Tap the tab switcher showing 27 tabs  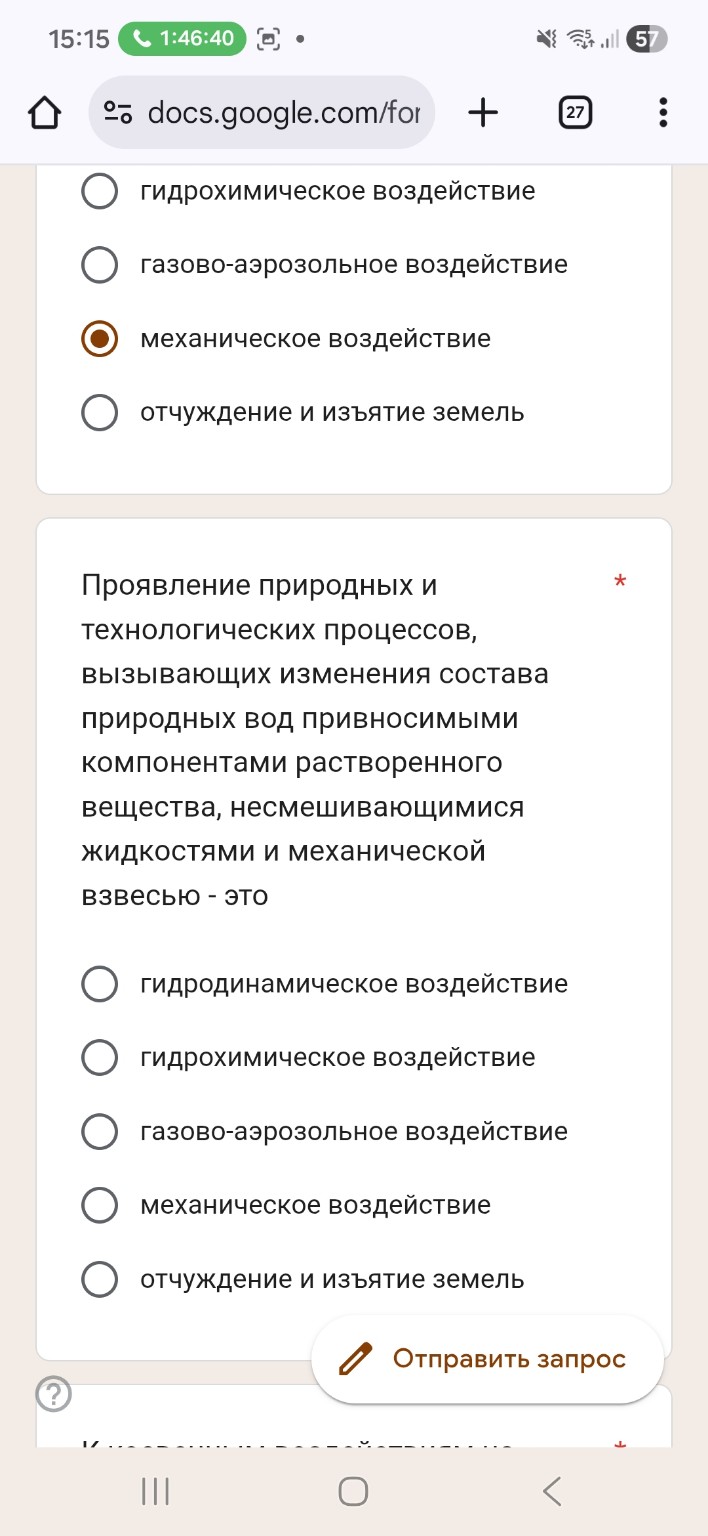click(x=575, y=112)
